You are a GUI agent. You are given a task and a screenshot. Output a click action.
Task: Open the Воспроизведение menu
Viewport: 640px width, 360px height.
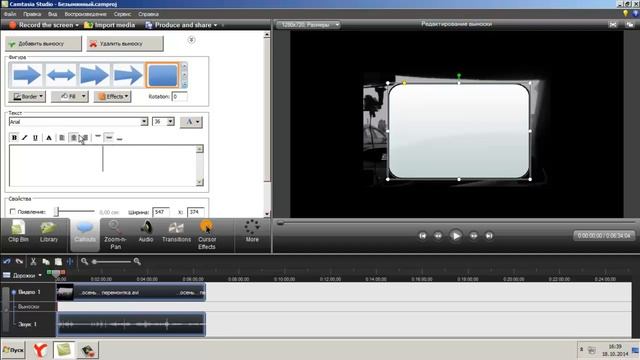point(85,14)
